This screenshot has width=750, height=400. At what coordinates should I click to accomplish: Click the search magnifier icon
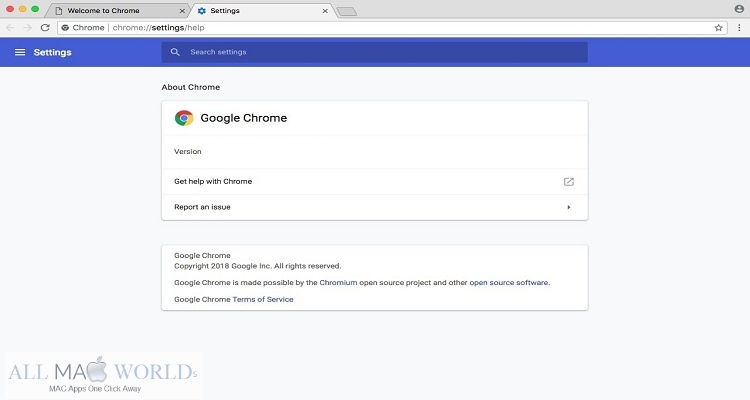[x=175, y=52]
